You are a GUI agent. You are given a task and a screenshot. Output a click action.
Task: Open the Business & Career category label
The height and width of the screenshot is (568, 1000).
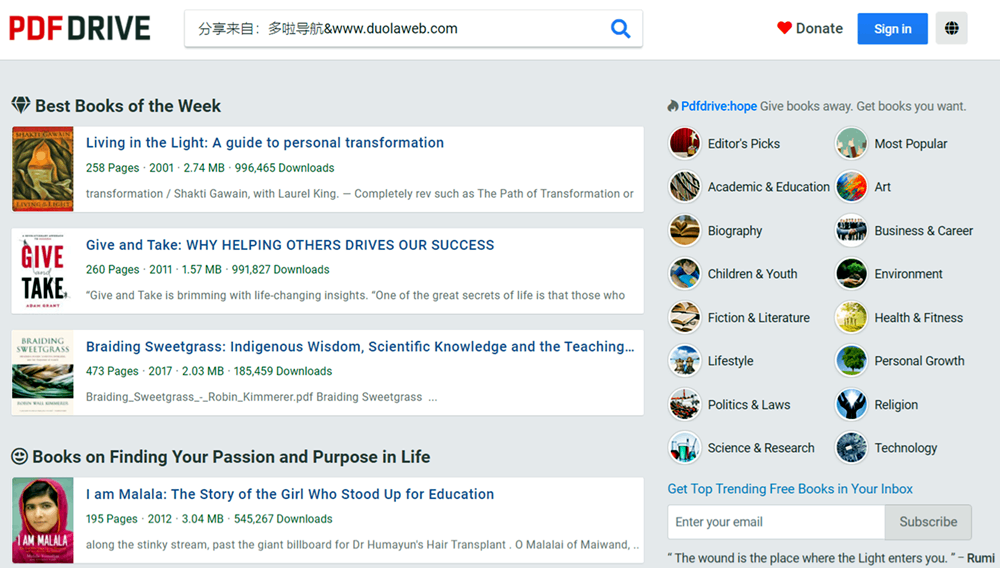point(923,231)
